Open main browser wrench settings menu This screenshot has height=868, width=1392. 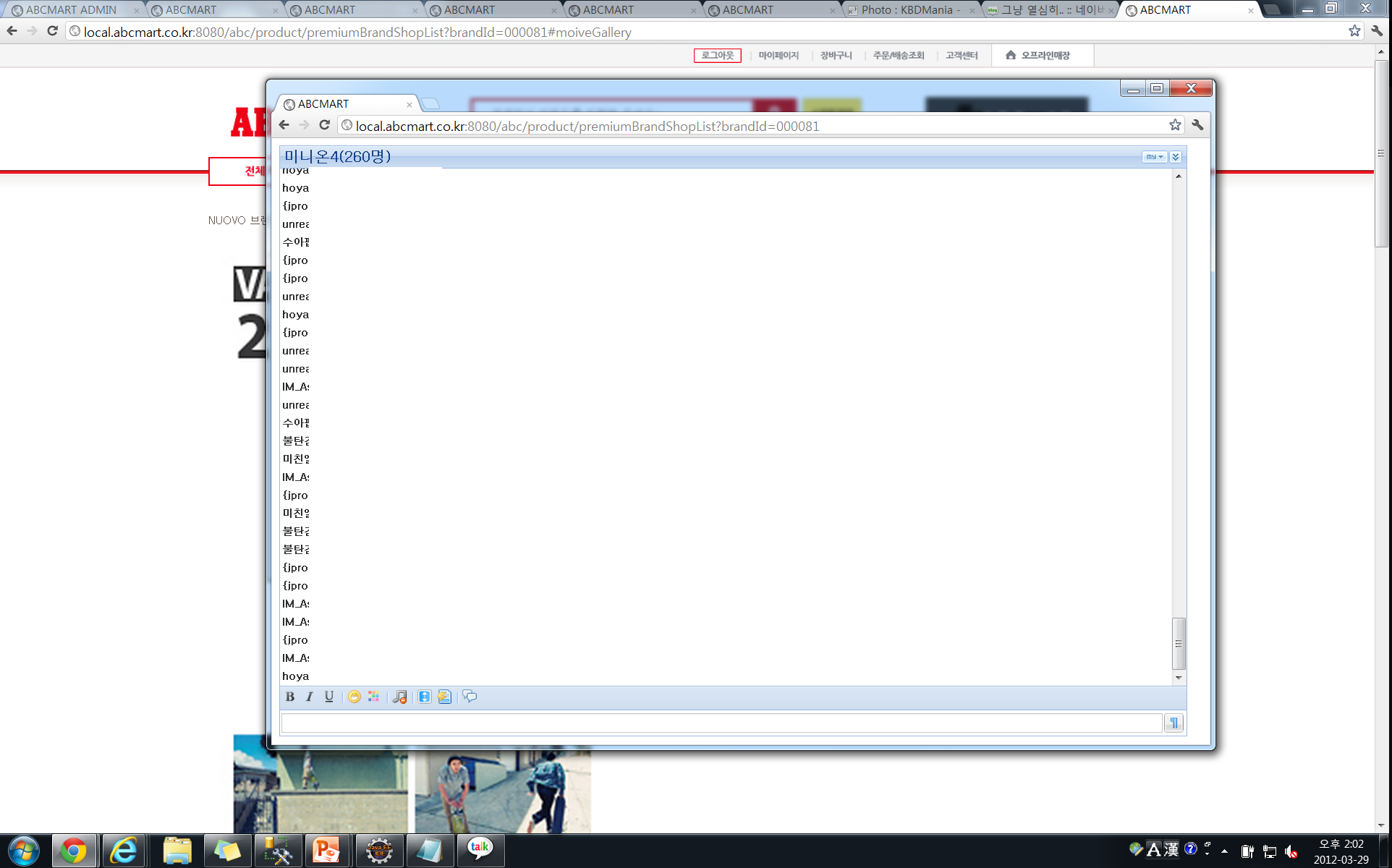point(1377,31)
